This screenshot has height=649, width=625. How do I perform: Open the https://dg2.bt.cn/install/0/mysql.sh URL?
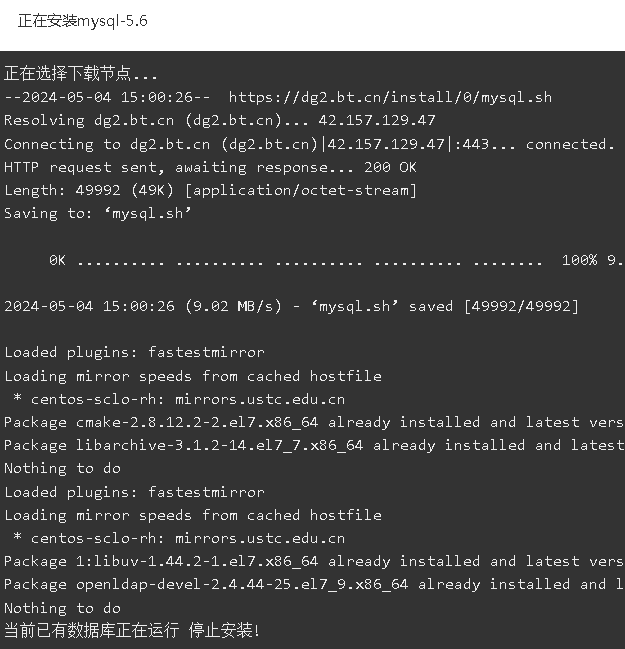[390, 97]
